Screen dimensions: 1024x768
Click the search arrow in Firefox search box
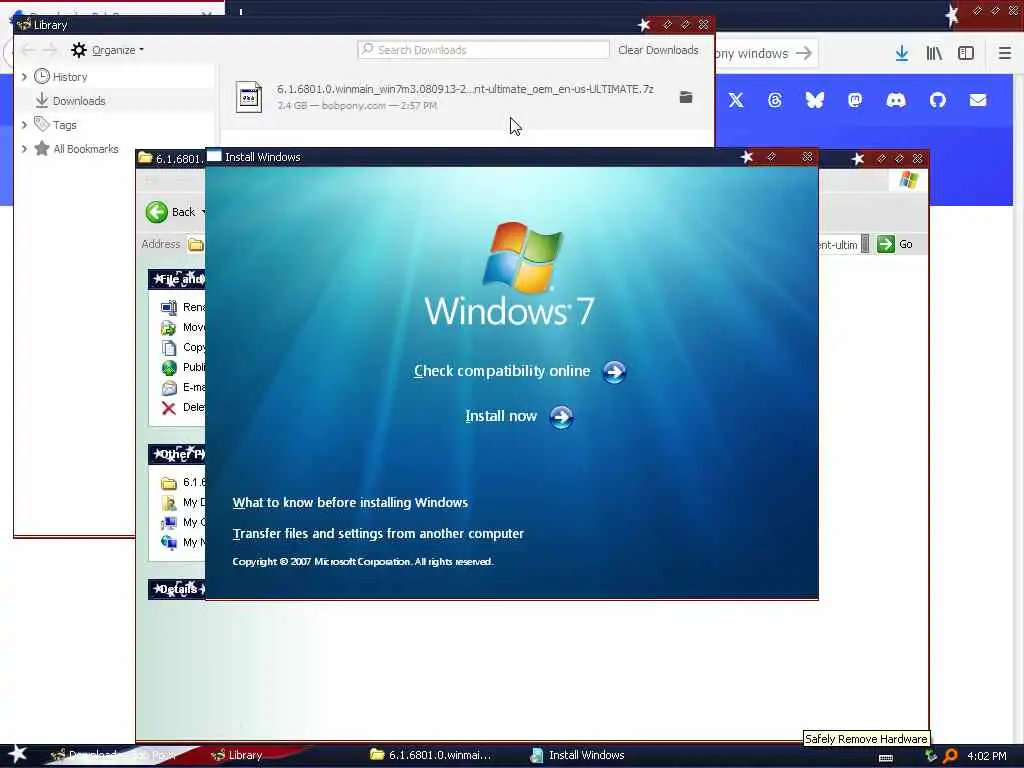[804, 53]
